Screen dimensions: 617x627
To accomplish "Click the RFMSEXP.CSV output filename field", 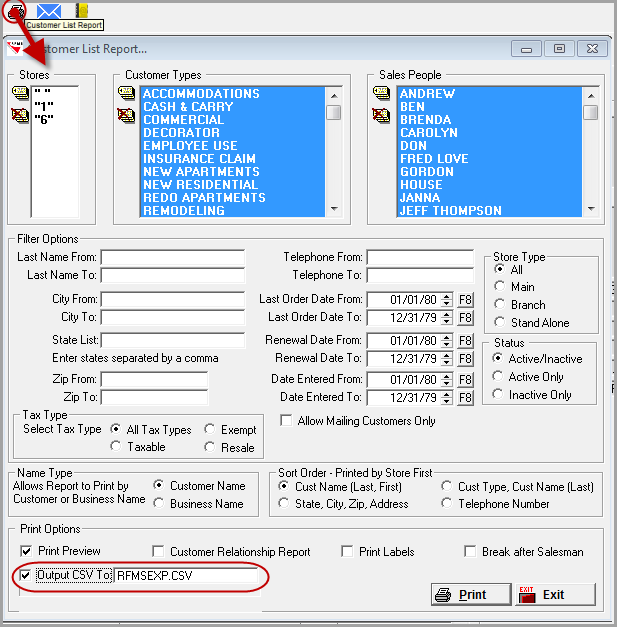I will coord(186,575).
